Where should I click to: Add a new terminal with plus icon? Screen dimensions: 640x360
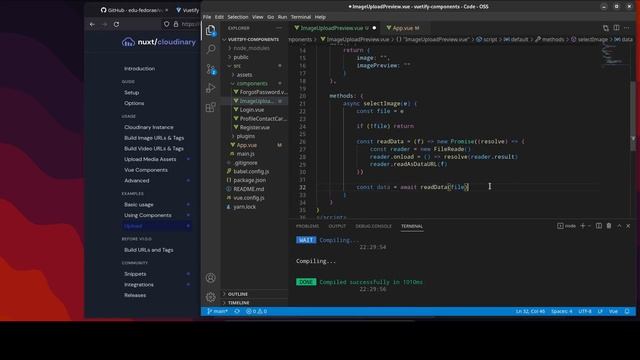click(583, 226)
